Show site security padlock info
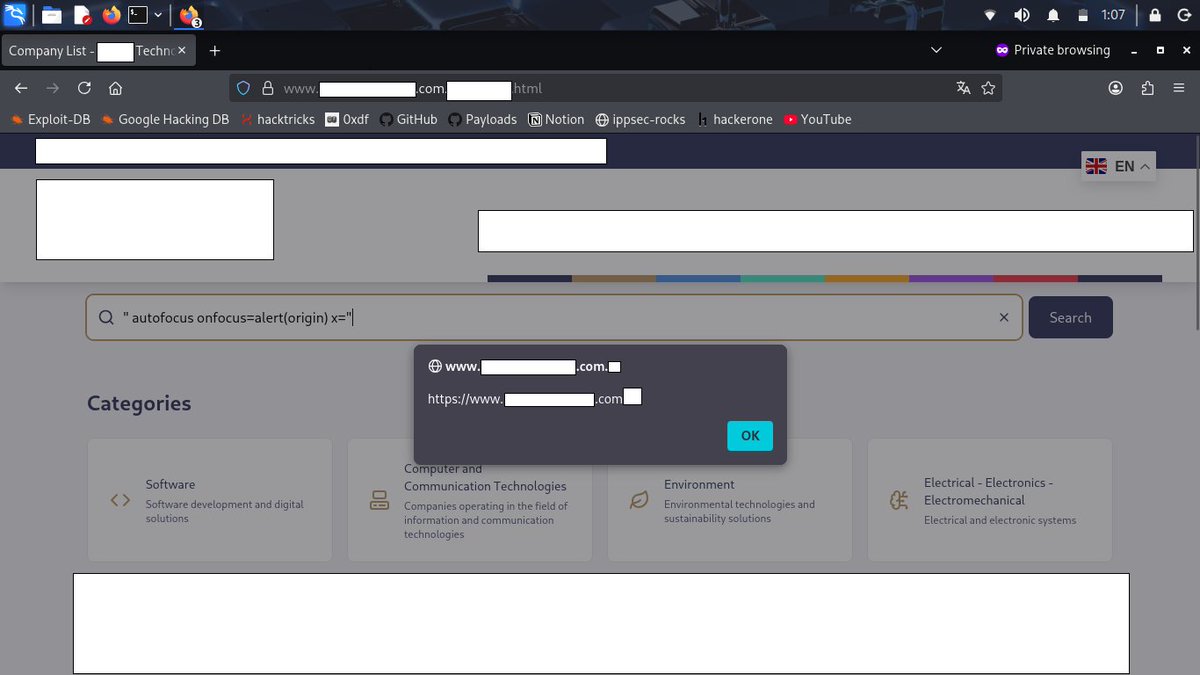Viewport: 1200px width, 675px height. pos(267,88)
